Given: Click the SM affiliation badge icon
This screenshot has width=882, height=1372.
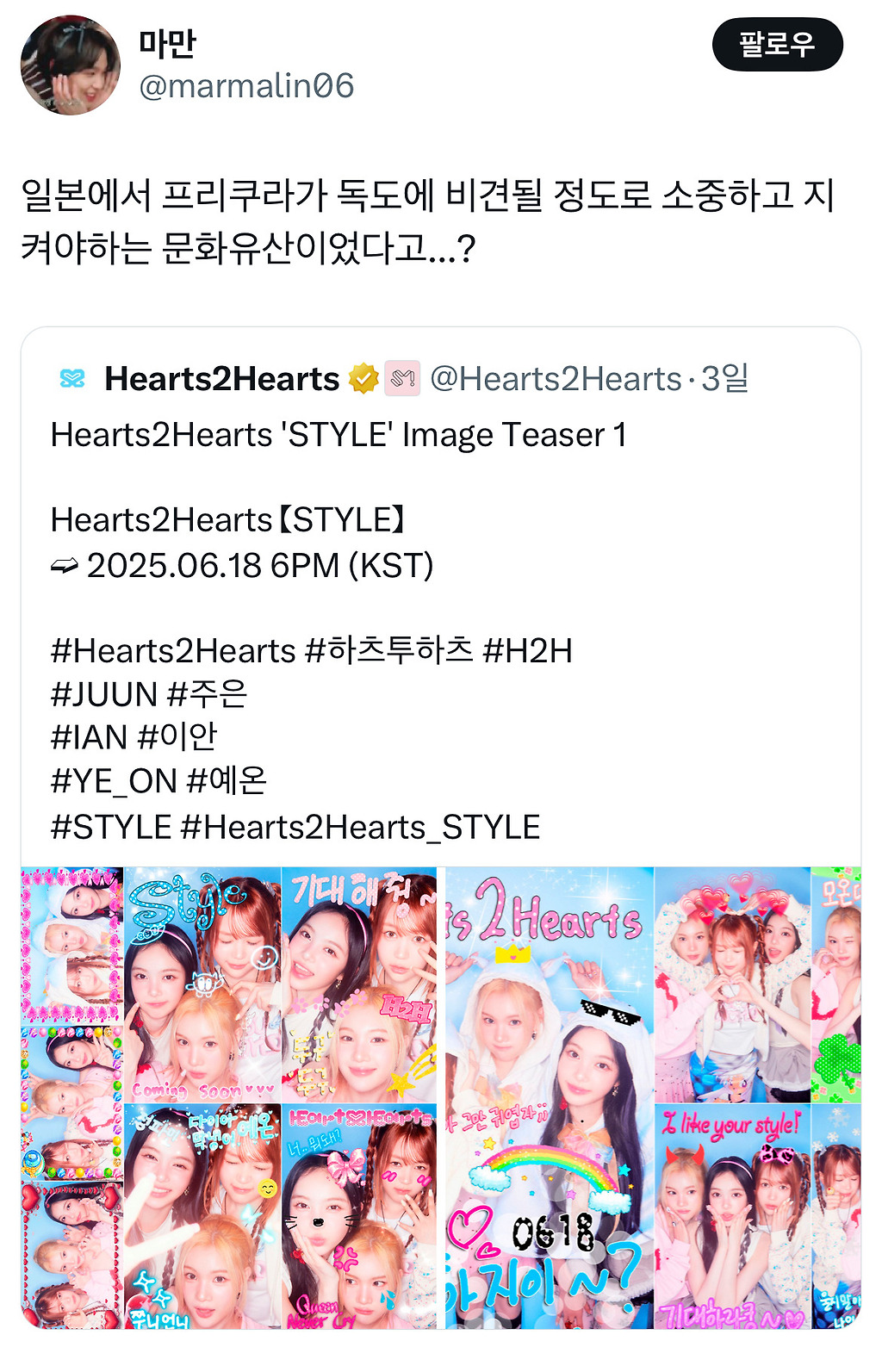Looking at the screenshot, I should pos(402,379).
